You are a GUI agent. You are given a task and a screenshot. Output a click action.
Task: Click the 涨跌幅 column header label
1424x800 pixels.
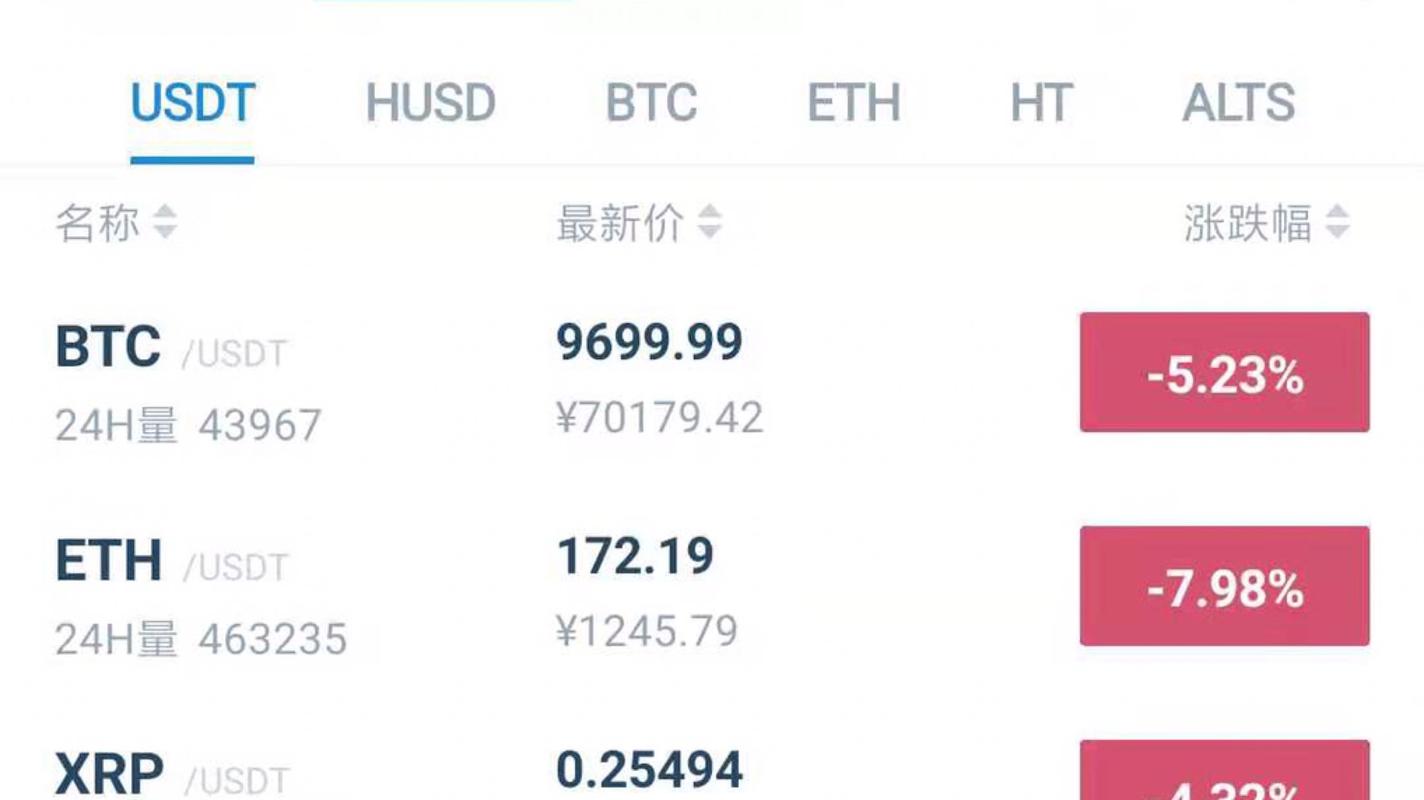tap(1247, 222)
